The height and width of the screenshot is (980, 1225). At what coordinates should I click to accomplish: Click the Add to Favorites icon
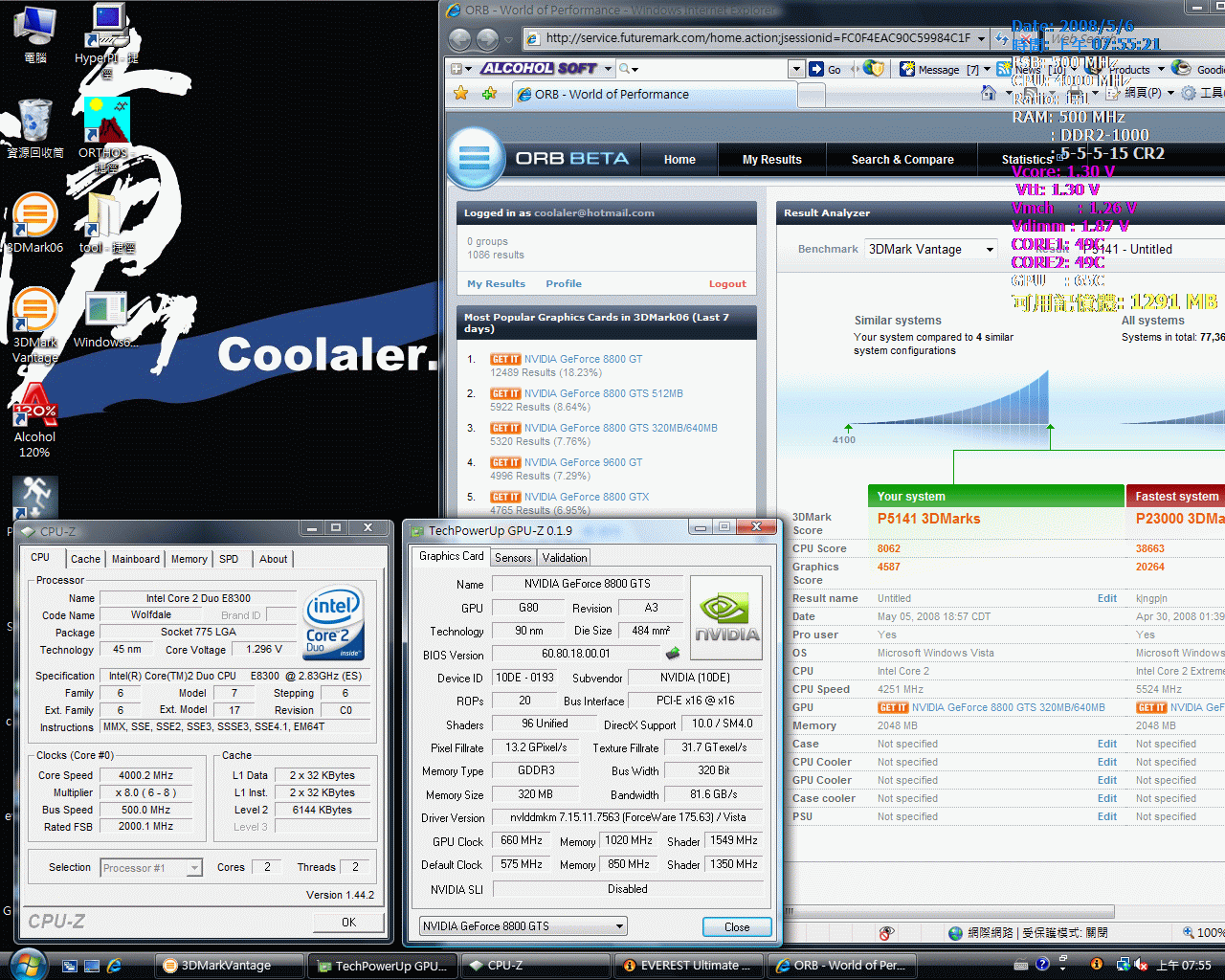tap(490, 93)
